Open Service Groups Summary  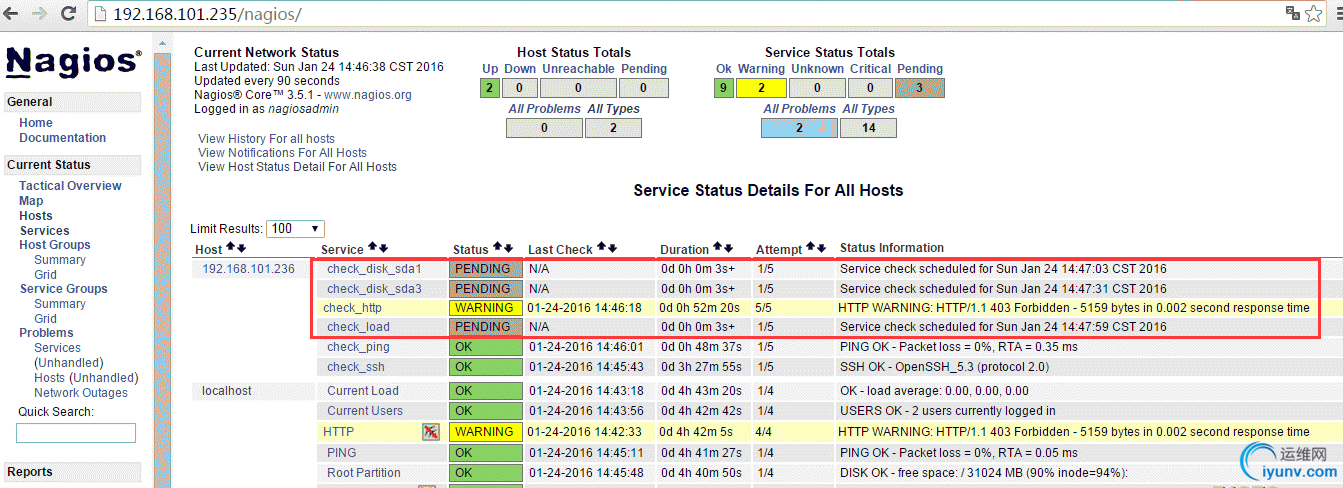click(60, 304)
